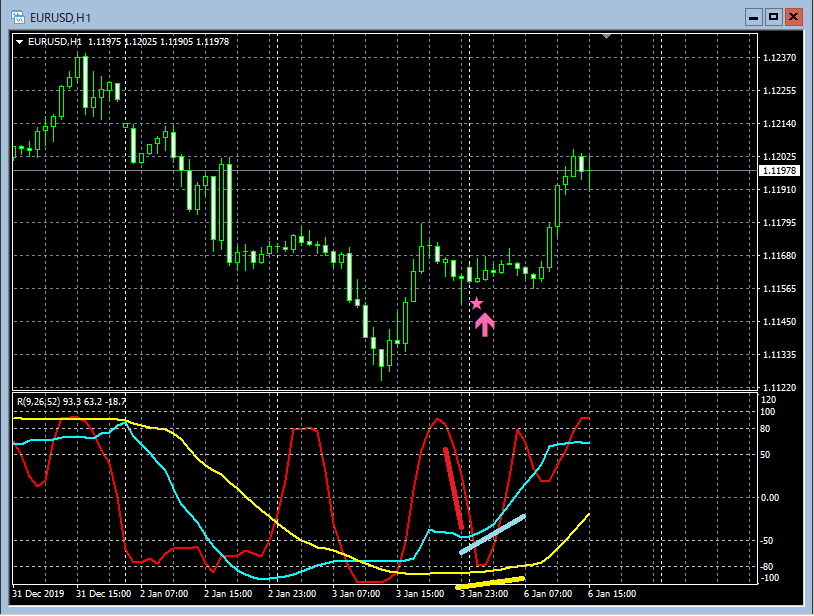Click the price scale value 1.11680
The width and height of the screenshot is (814, 616).
pos(780,256)
